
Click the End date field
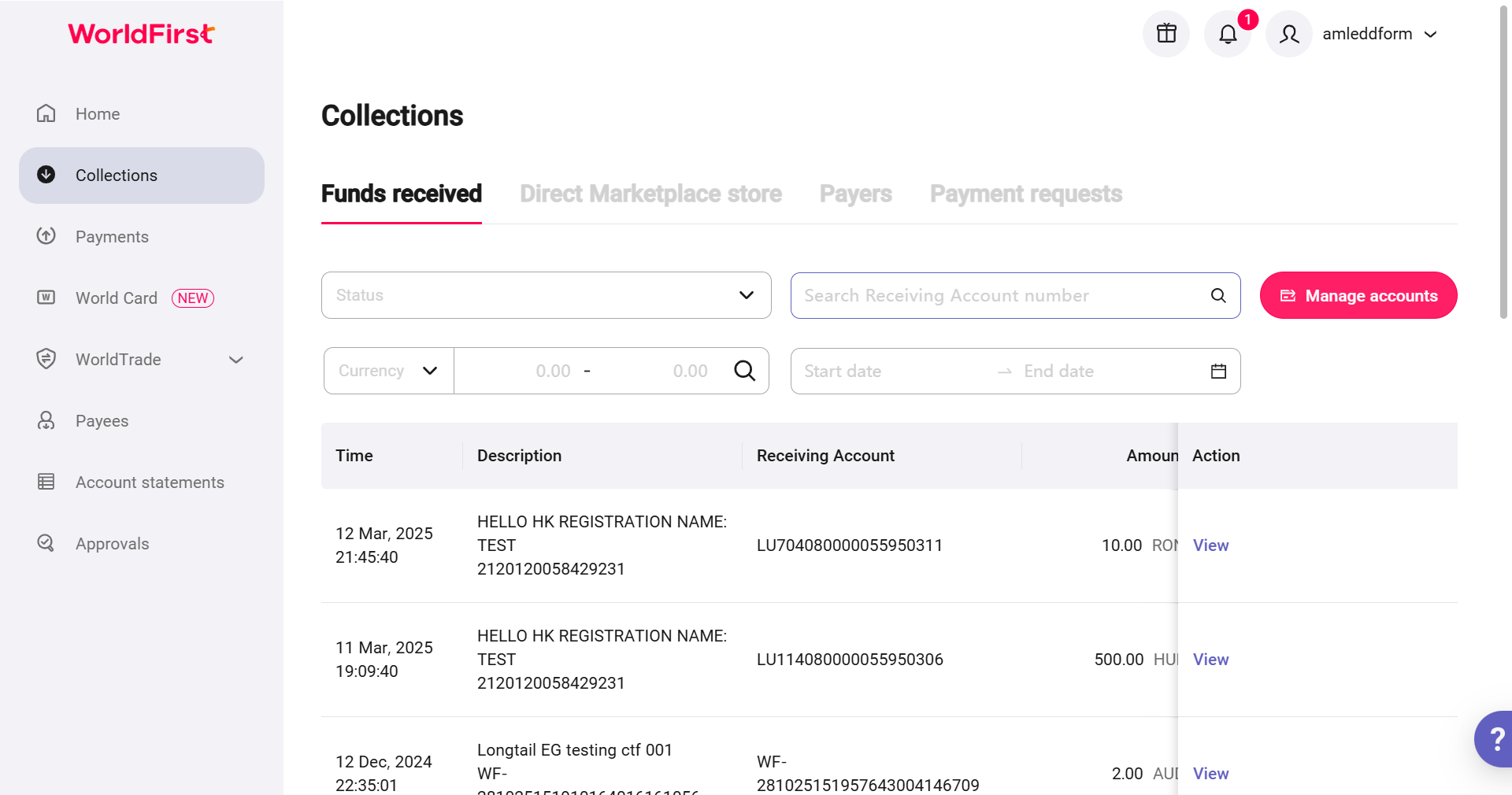point(1110,372)
